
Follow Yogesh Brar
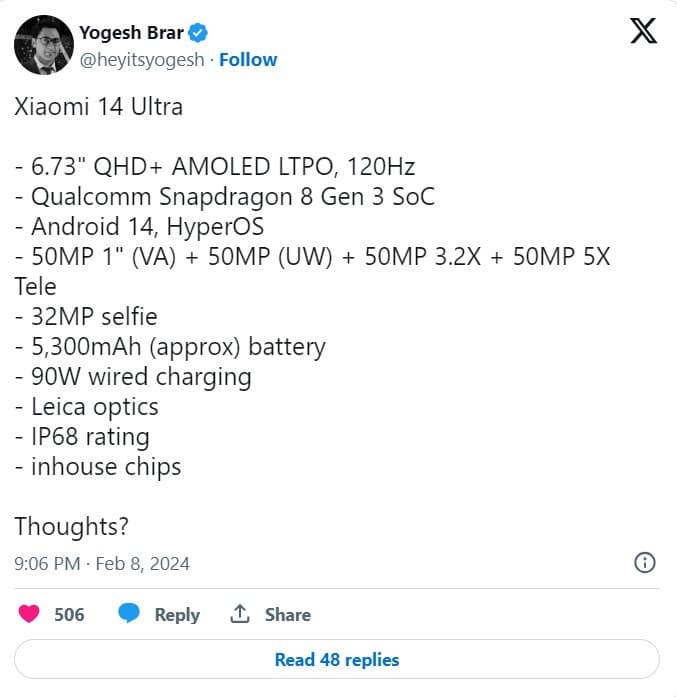tap(248, 60)
